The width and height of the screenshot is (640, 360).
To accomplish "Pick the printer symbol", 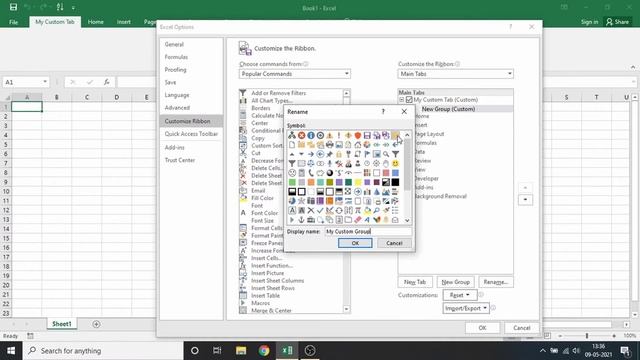I will [329, 144].
